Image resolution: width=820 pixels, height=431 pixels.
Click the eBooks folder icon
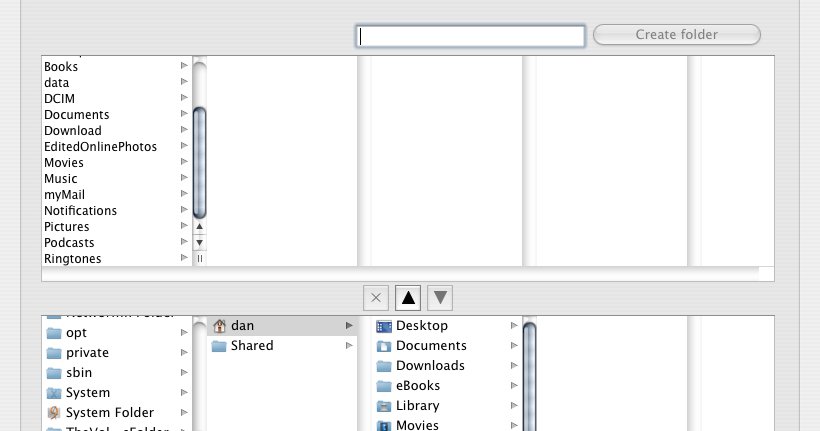pos(384,386)
